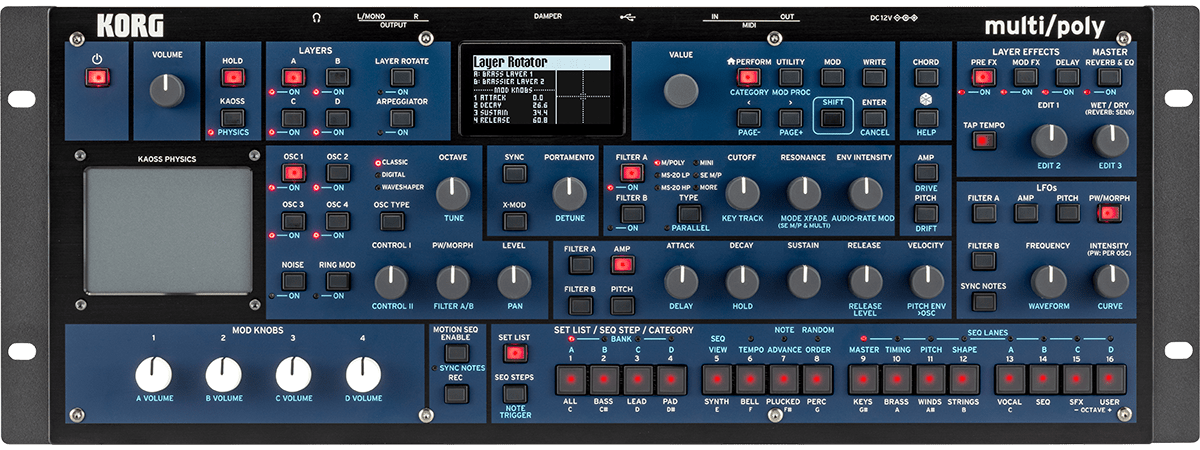1200x450 pixels.
Task: Toggle the LFO SYNC NOTES button
Action: click(983, 300)
